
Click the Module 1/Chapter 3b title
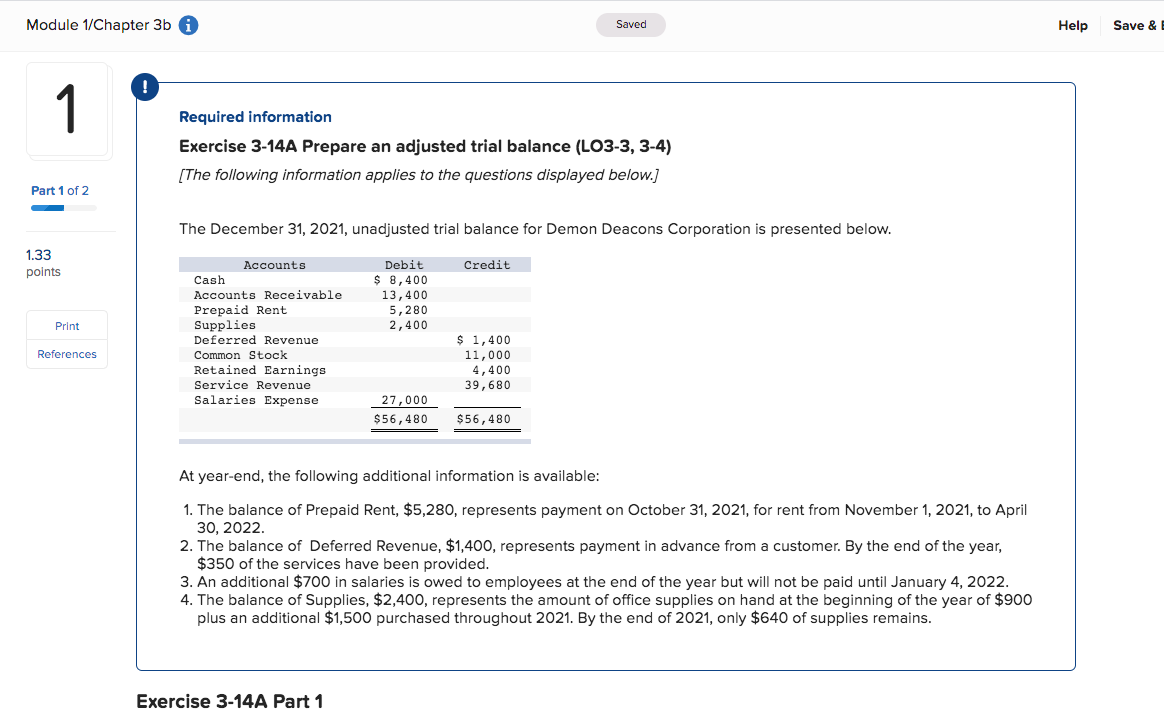click(x=100, y=25)
